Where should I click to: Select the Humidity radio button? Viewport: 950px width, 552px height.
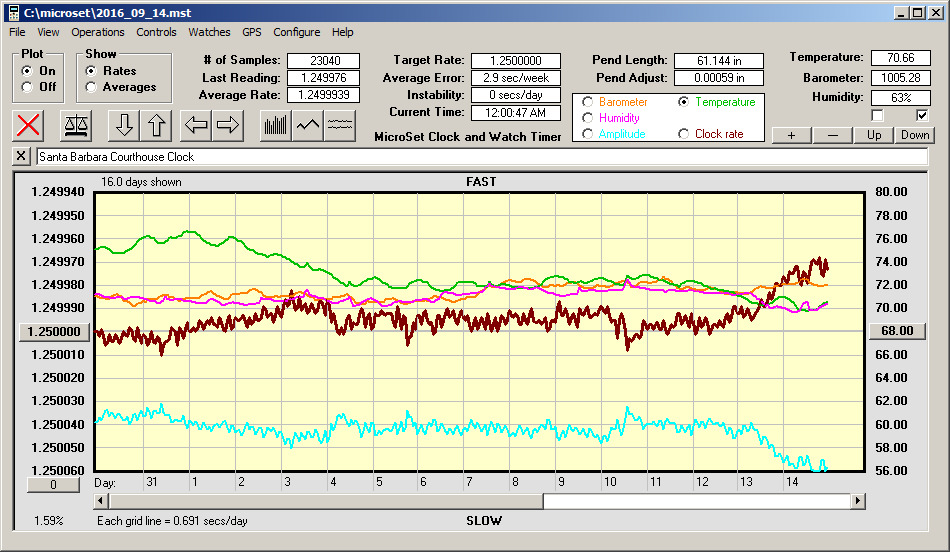[x=587, y=118]
